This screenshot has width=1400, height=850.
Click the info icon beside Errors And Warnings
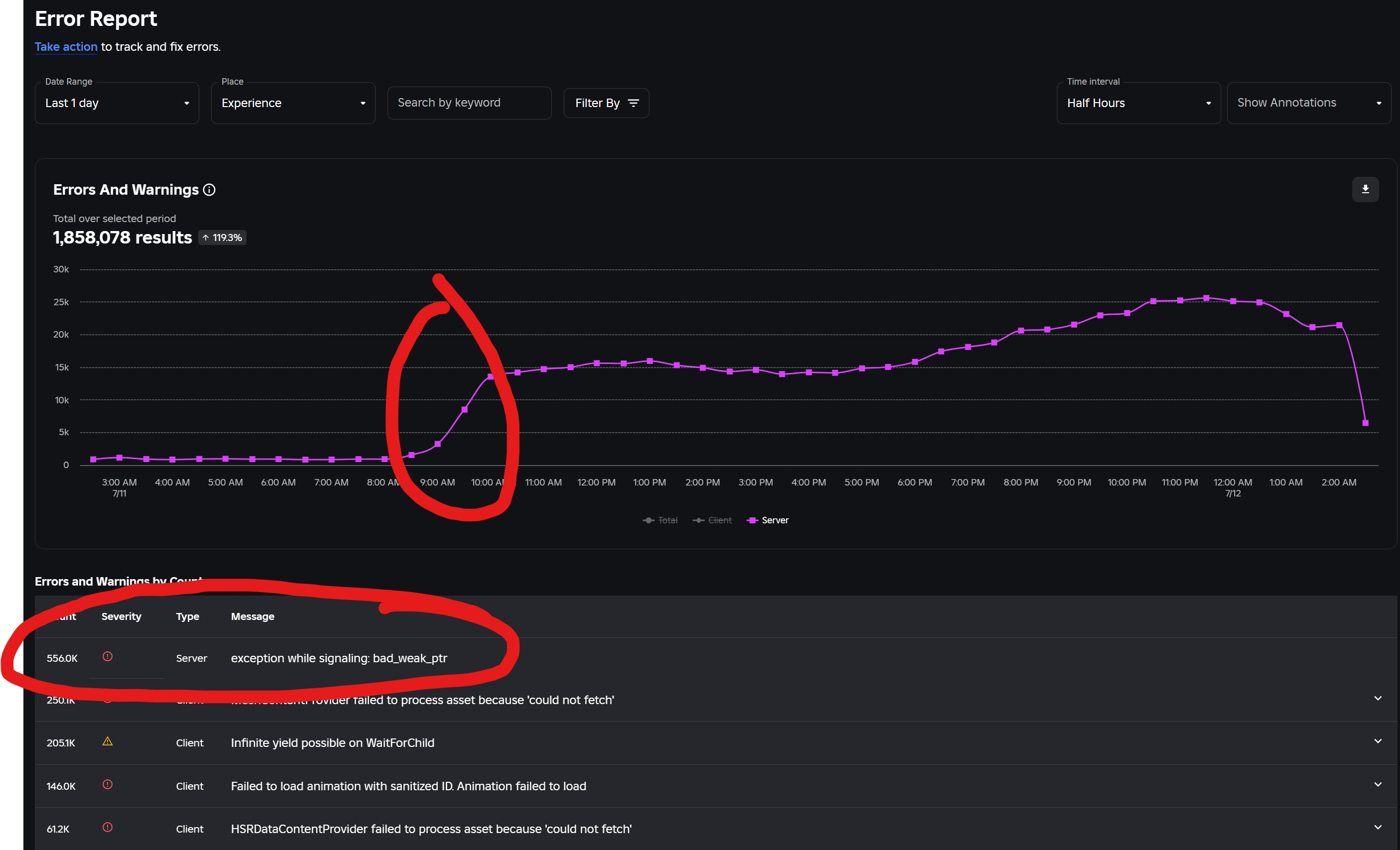pyautogui.click(x=209, y=190)
